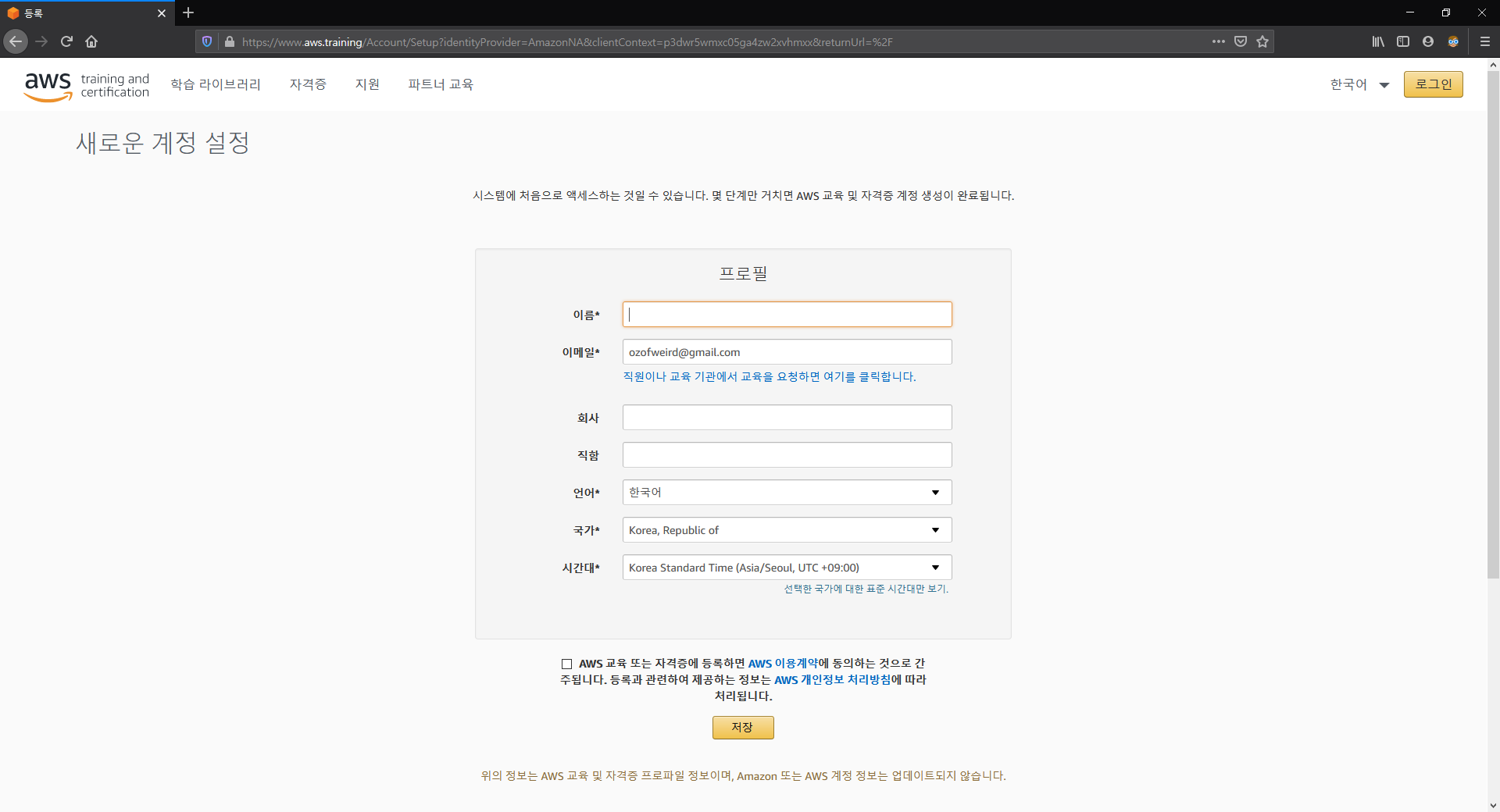
Task: Click the scrollbar down arrow
Action: coord(1493,805)
